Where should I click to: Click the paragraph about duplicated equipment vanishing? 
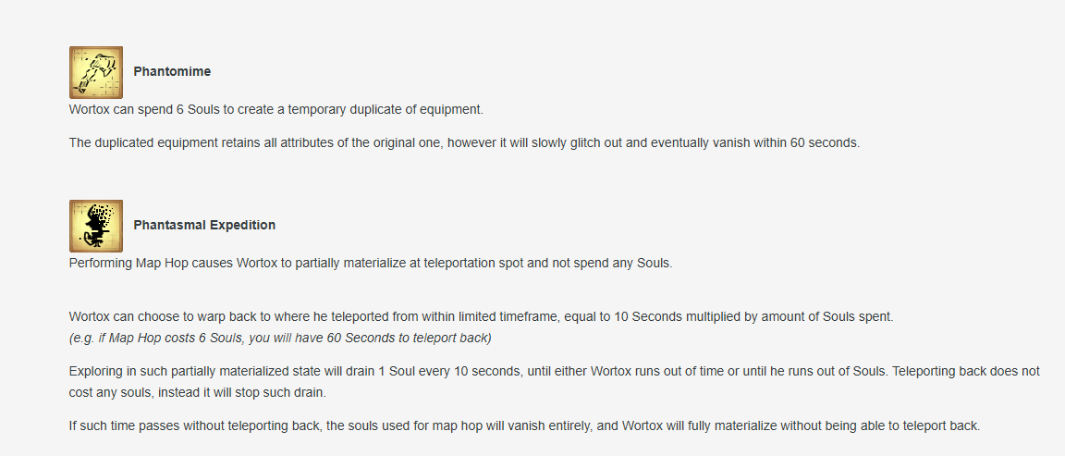tap(465, 143)
